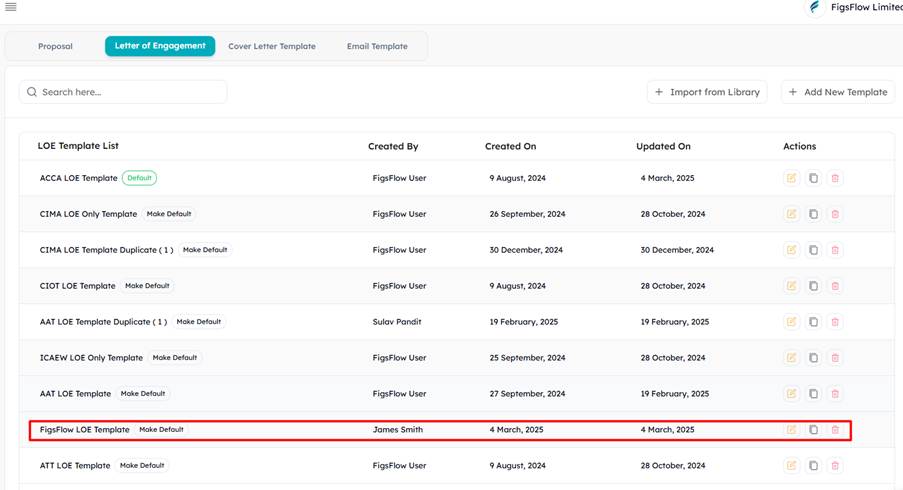Click the ACCA LOE Template name

[78, 178]
